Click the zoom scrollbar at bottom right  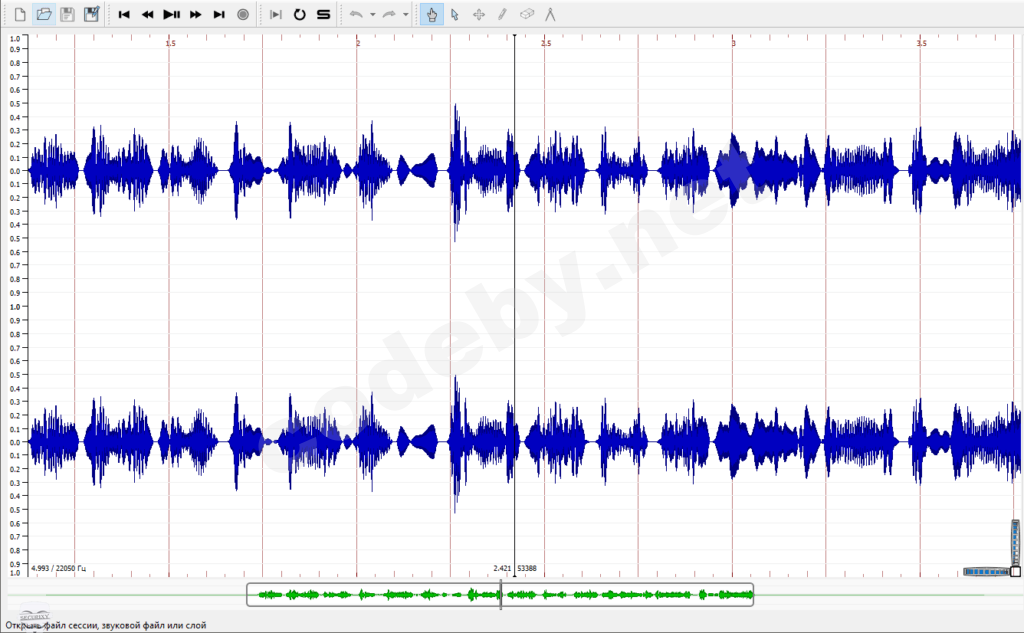pos(985,572)
